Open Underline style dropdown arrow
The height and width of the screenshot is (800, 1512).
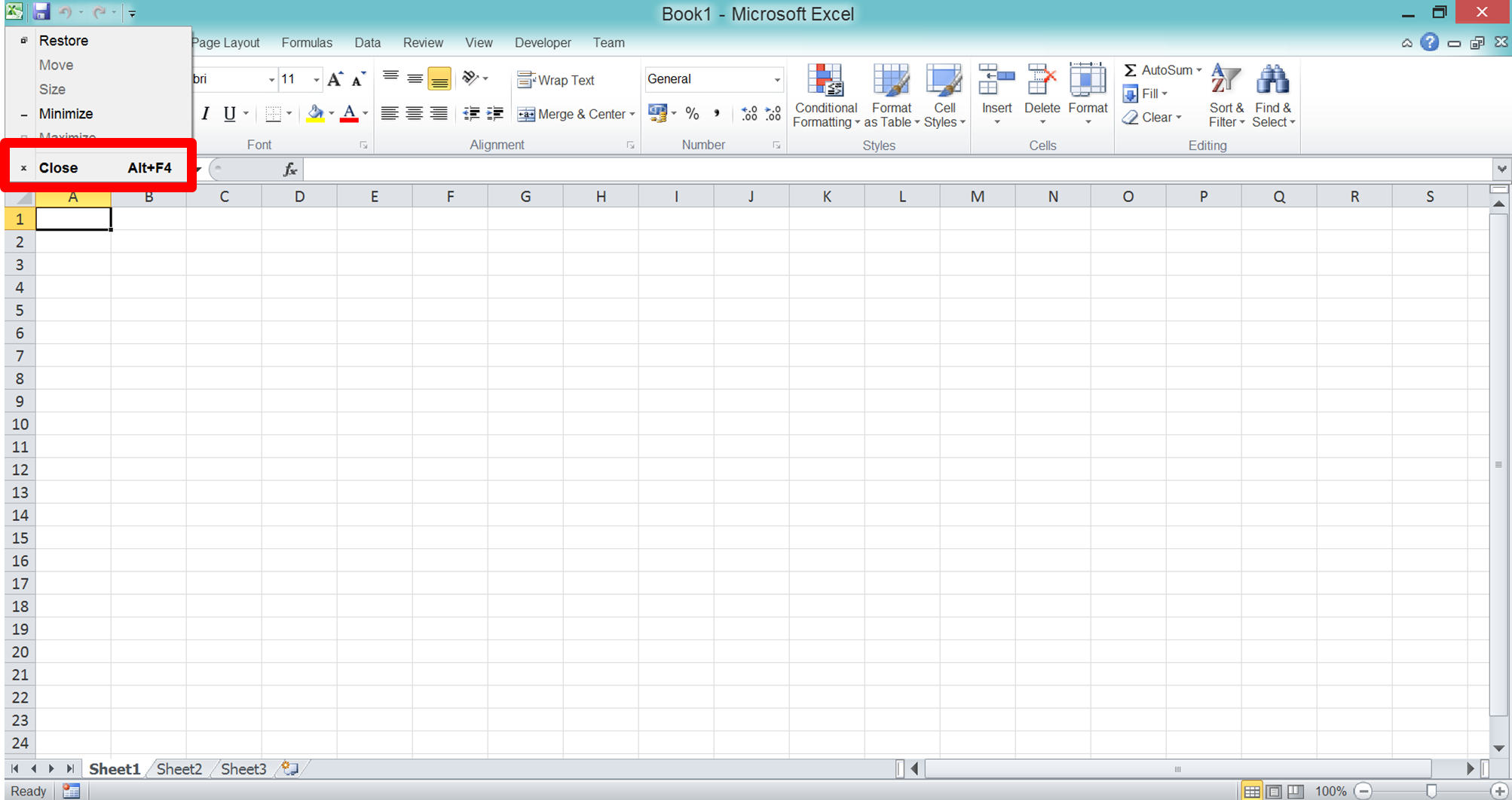pos(246,115)
